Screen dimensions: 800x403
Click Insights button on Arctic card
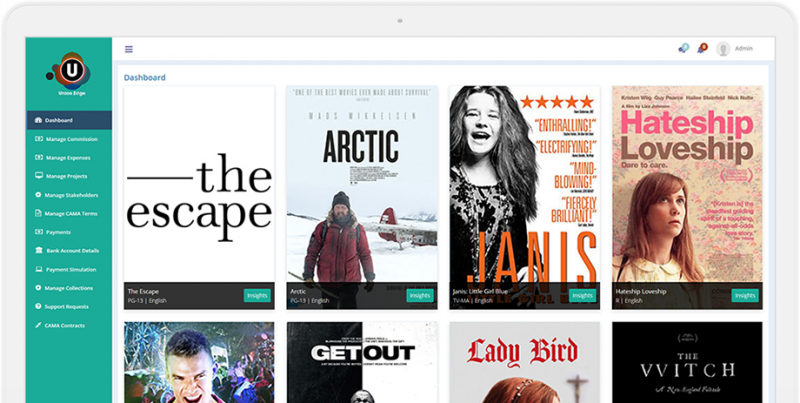(420, 296)
